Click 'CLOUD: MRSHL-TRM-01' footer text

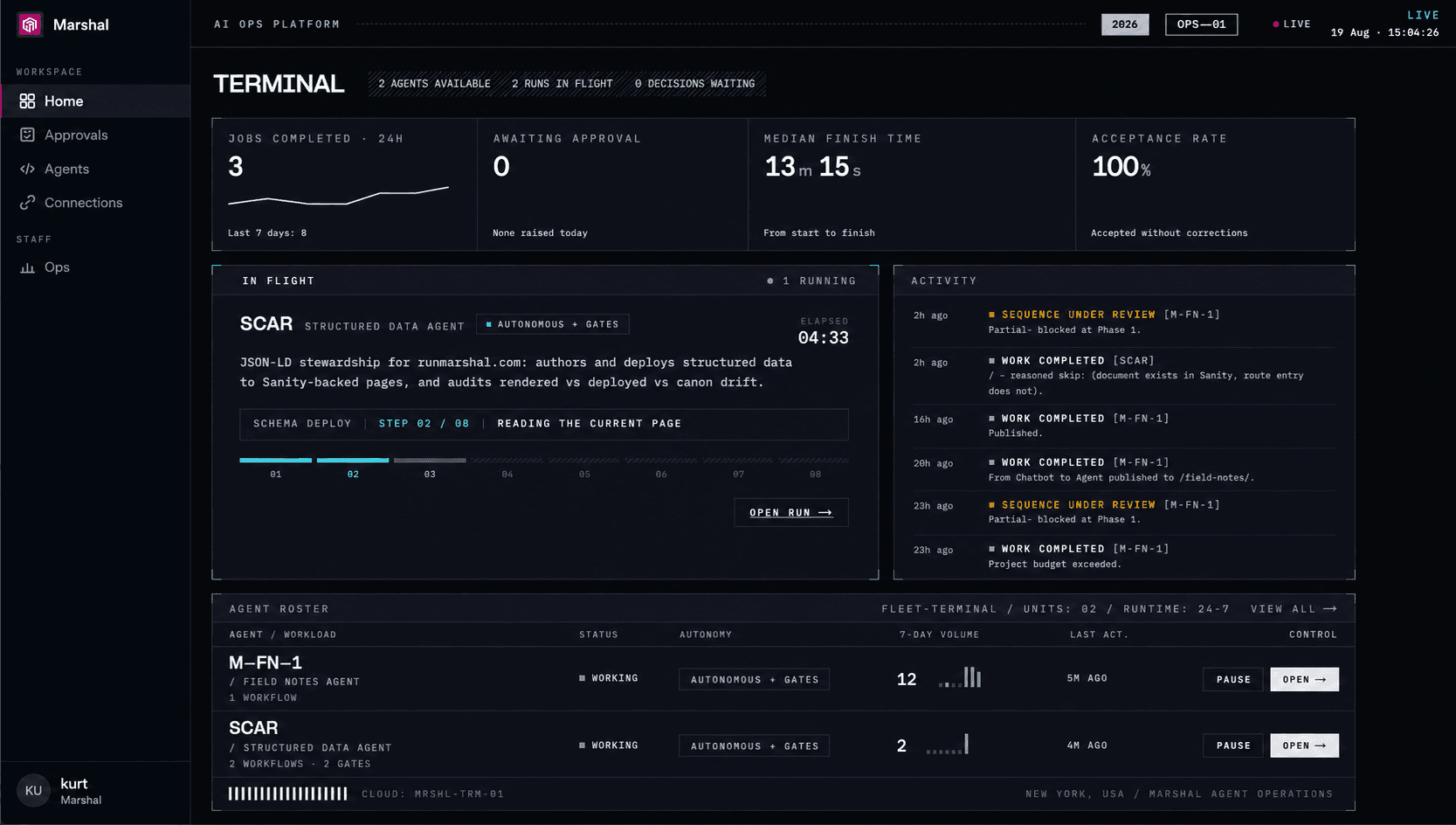pyautogui.click(x=432, y=794)
